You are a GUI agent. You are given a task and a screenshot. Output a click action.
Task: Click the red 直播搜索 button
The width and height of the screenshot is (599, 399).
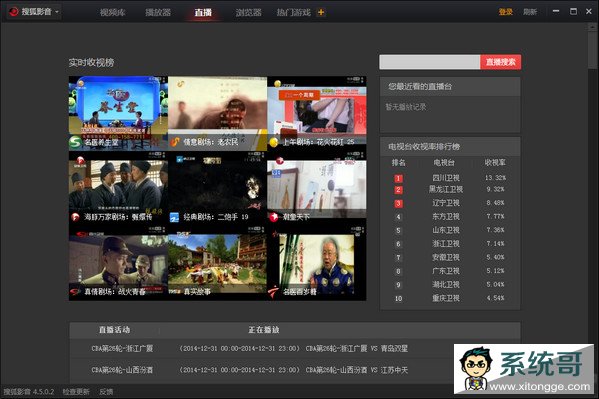(500, 62)
